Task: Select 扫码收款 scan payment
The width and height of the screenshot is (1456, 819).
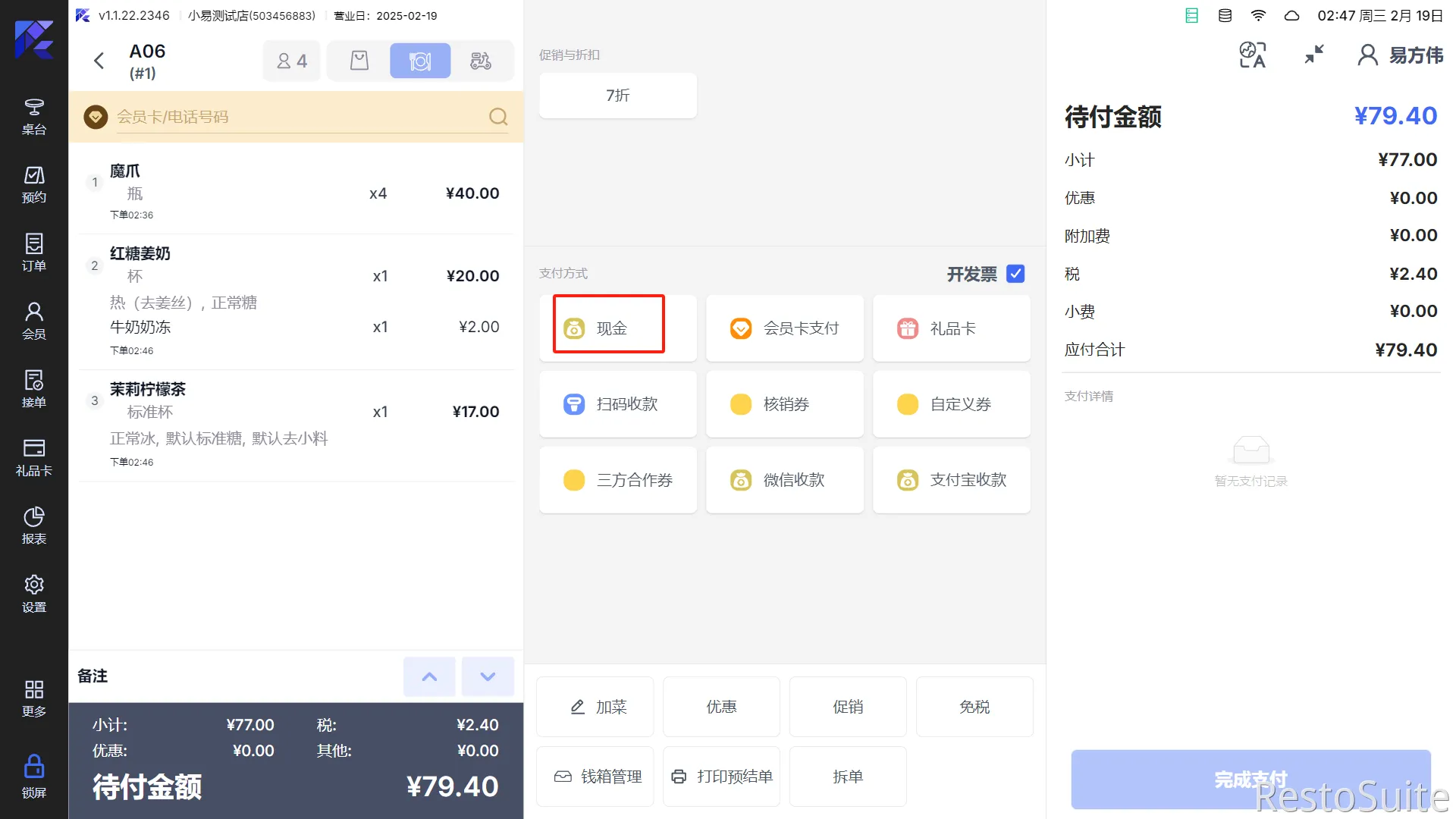Action: coord(617,404)
